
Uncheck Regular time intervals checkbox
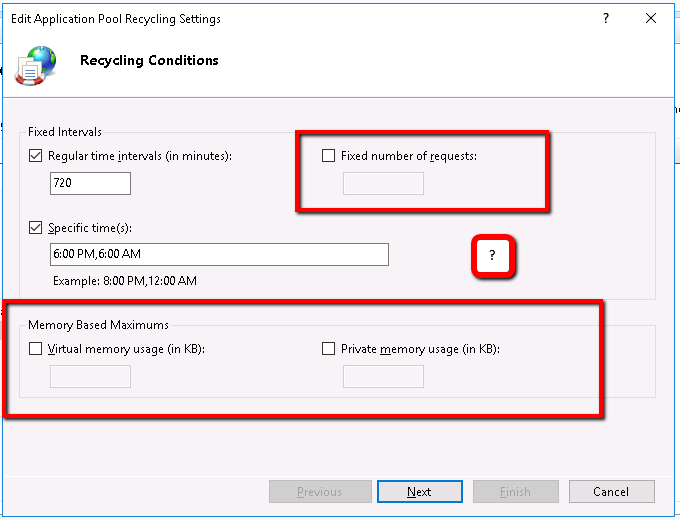click(x=36, y=156)
